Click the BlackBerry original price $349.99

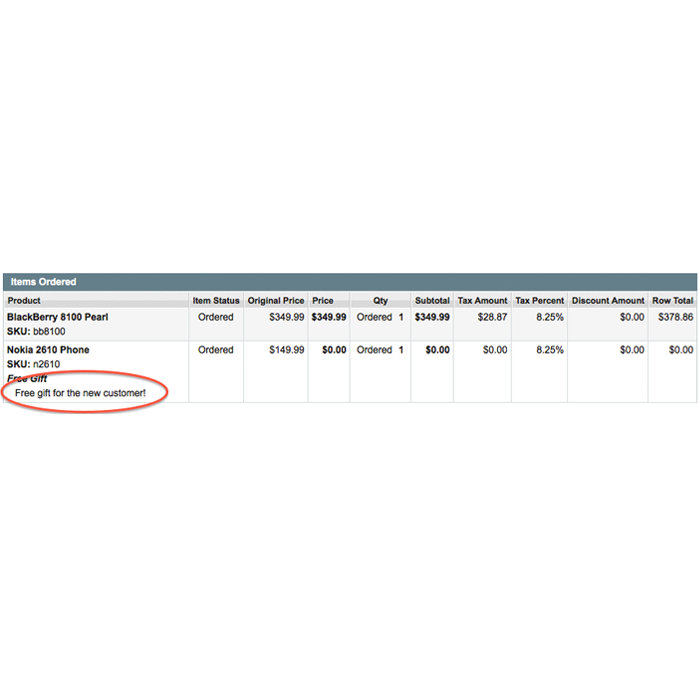287,317
